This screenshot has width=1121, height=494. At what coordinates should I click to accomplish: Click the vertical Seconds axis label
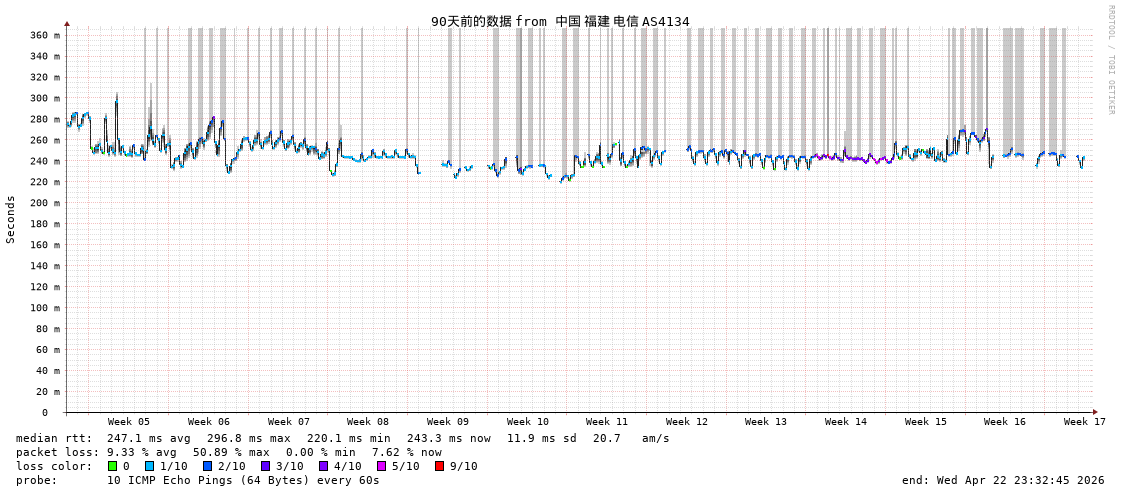tap(11, 219)
